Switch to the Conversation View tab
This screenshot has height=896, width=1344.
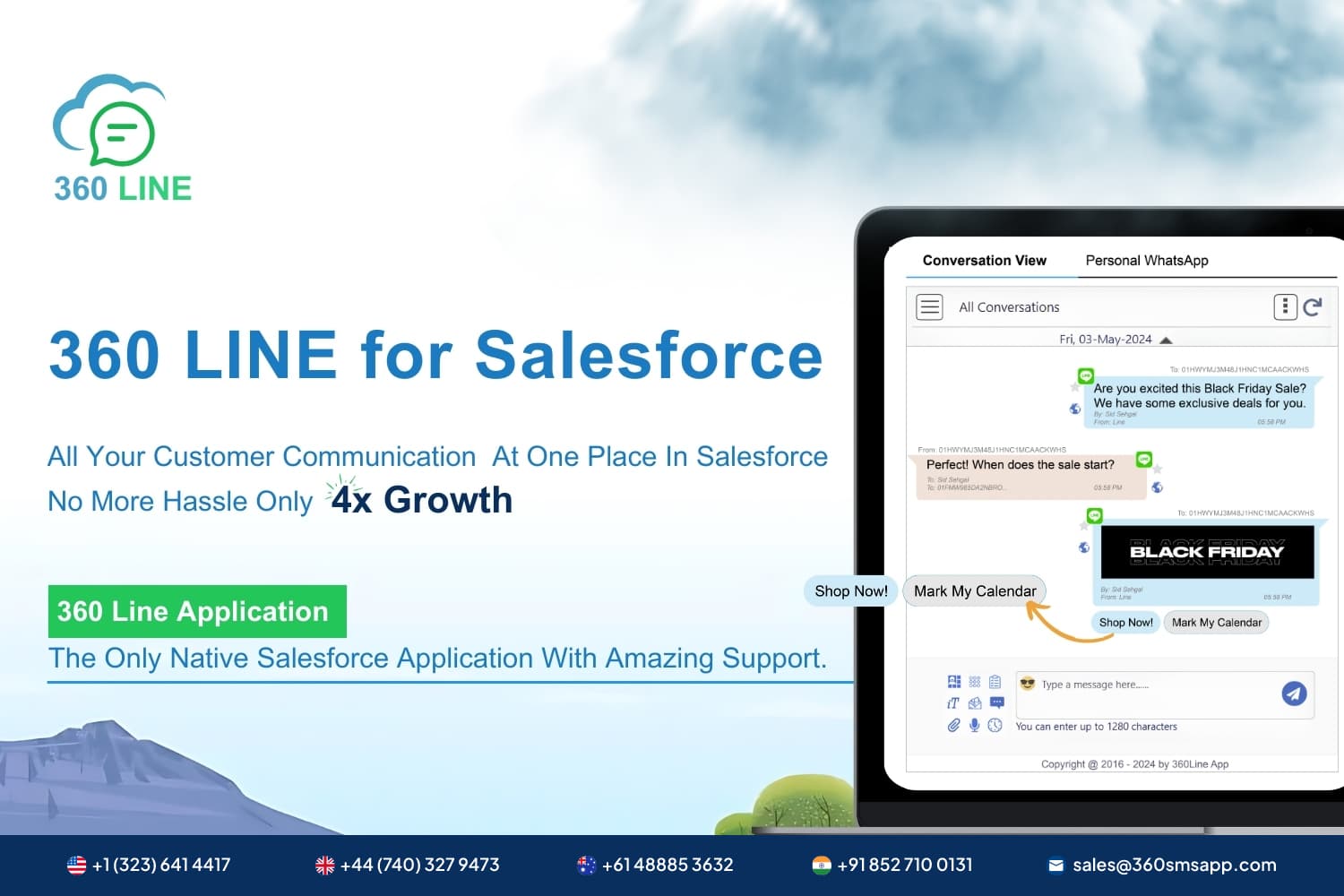click(985, 261)
